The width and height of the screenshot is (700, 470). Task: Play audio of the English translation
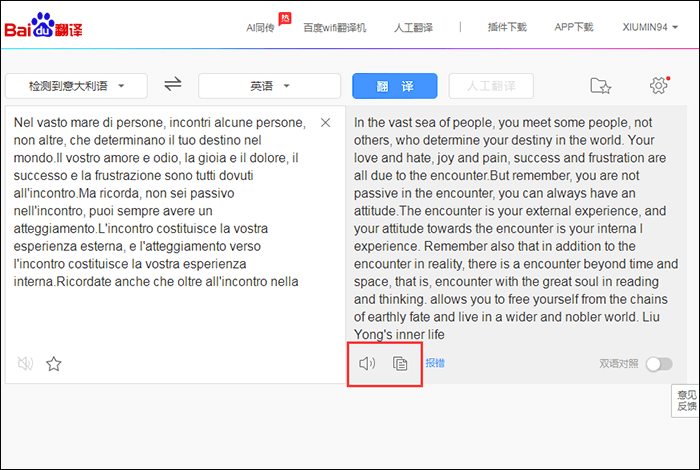(367, 363)
